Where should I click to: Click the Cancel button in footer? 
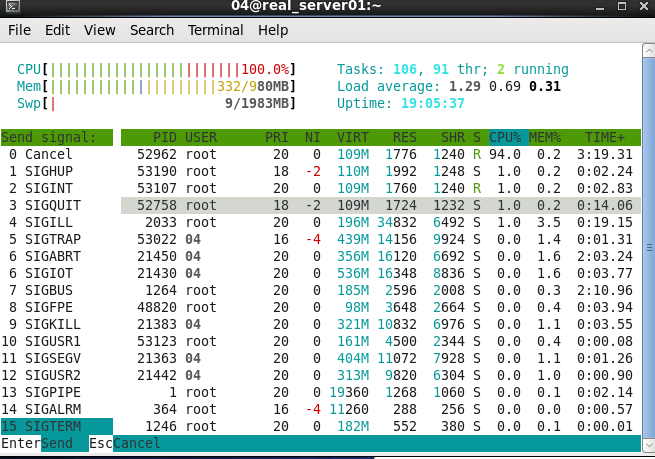click(136, 443)
